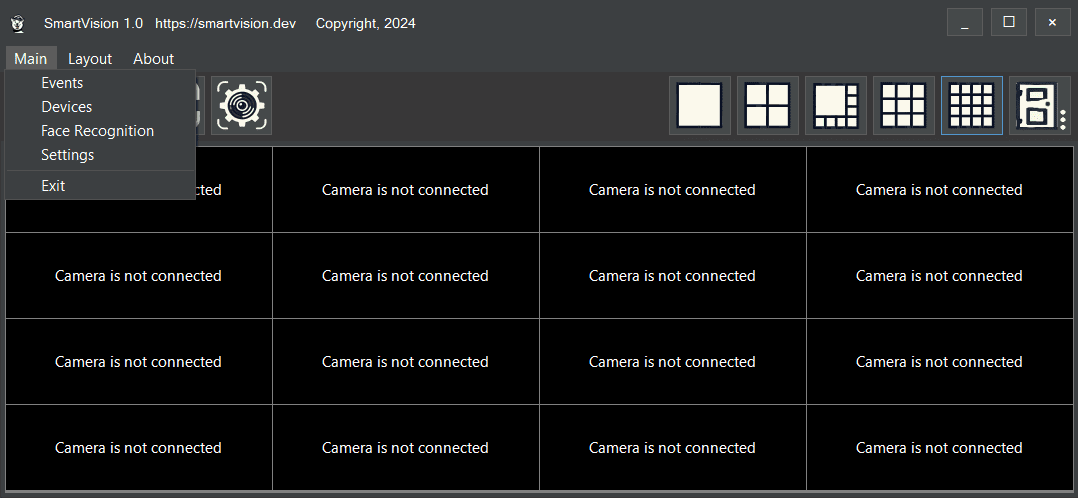Choose Exit from the Main menu

(53, 186)
